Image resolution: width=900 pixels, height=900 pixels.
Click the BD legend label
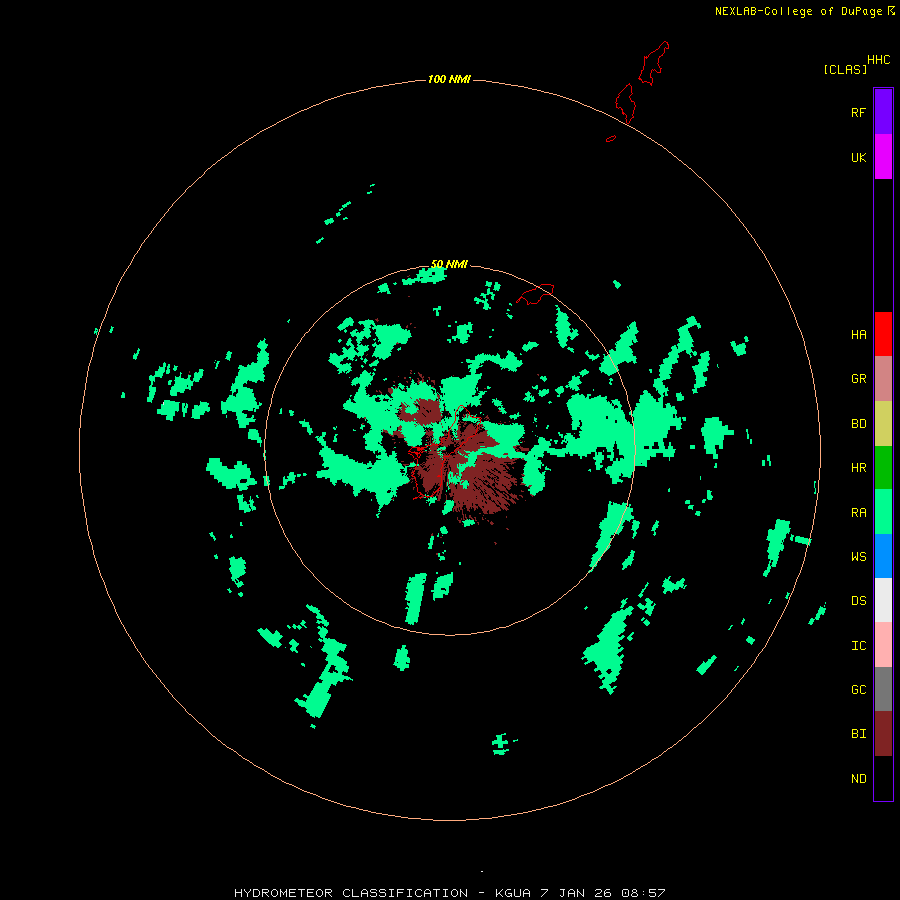pyautogui.click(x=858, y=424)
